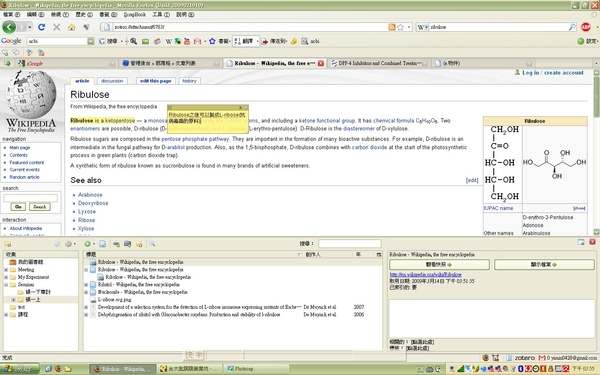
Task: Expand the Ribitol Wikipedia item
Action: pos(86,285)
